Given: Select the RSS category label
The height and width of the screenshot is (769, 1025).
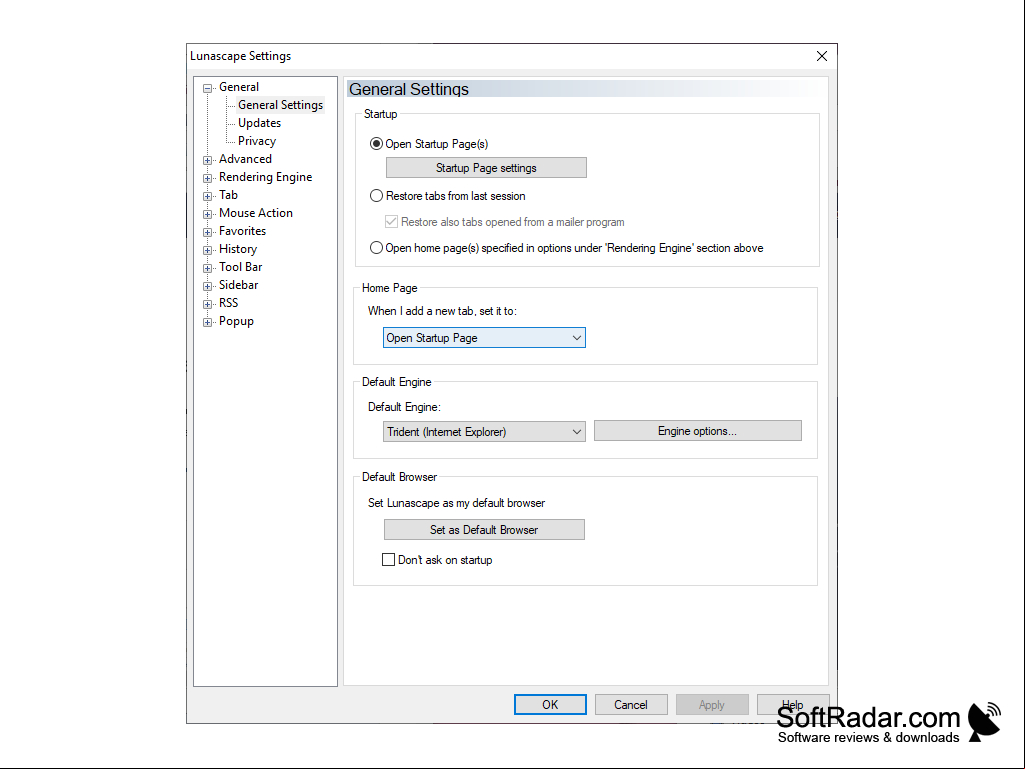Looking at the screenshot, I should point(228,303).
